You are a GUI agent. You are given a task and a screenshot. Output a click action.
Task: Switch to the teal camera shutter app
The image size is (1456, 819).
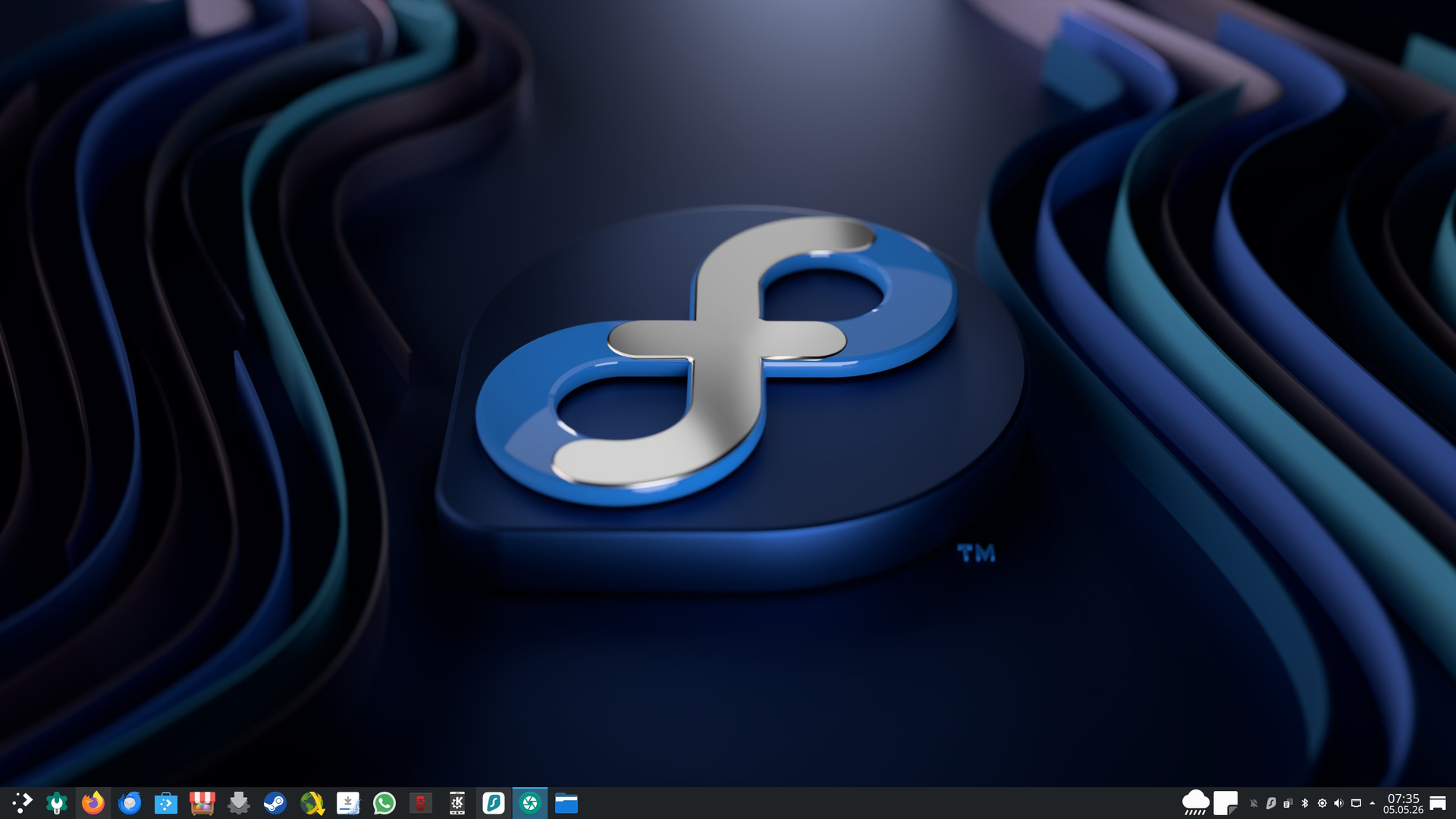tap(530, 802)
